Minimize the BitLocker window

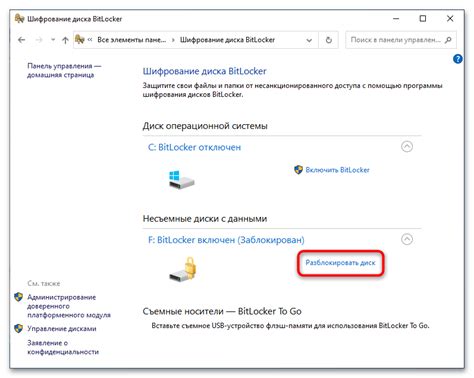pos(396,19)
